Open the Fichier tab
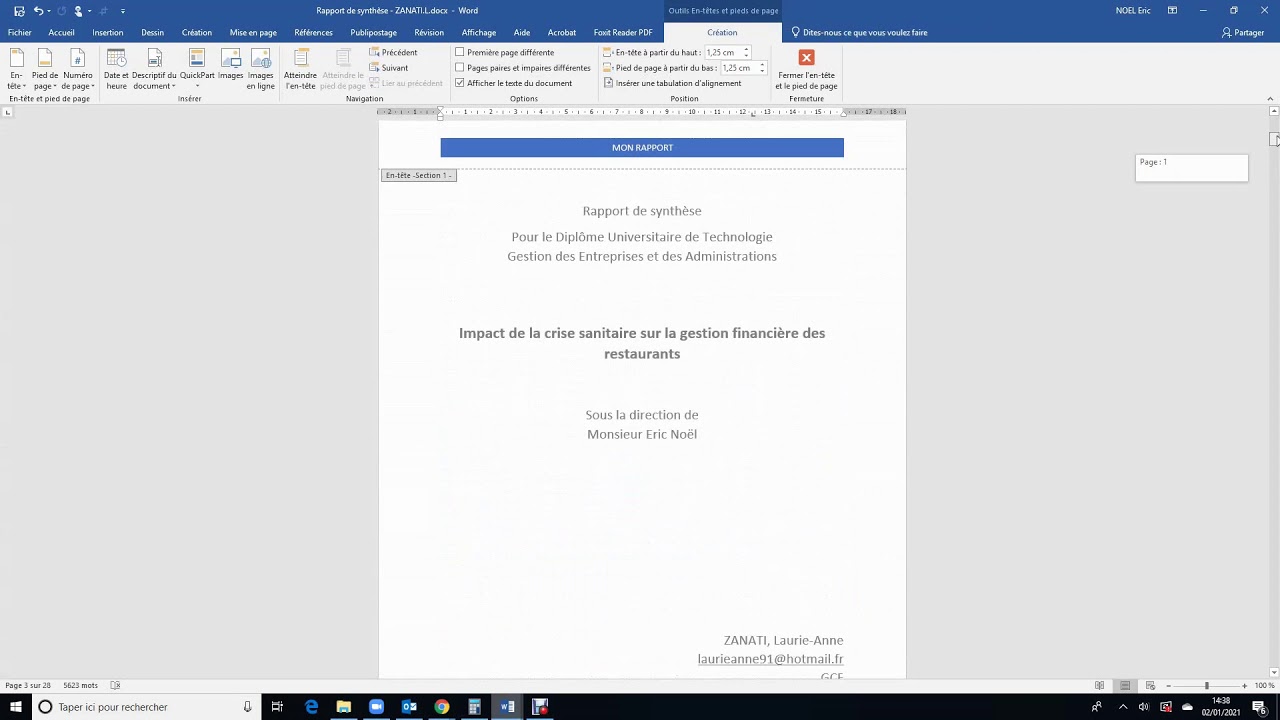The image size is (1280, 720). click(19, 32)
